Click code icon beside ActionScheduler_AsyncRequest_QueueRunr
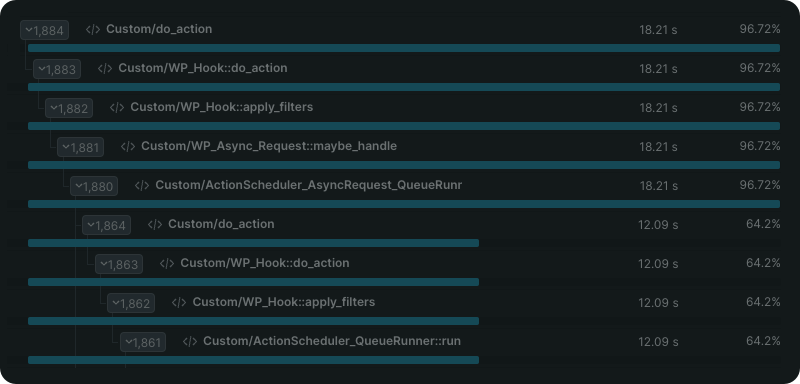 [x=142, y=186]
